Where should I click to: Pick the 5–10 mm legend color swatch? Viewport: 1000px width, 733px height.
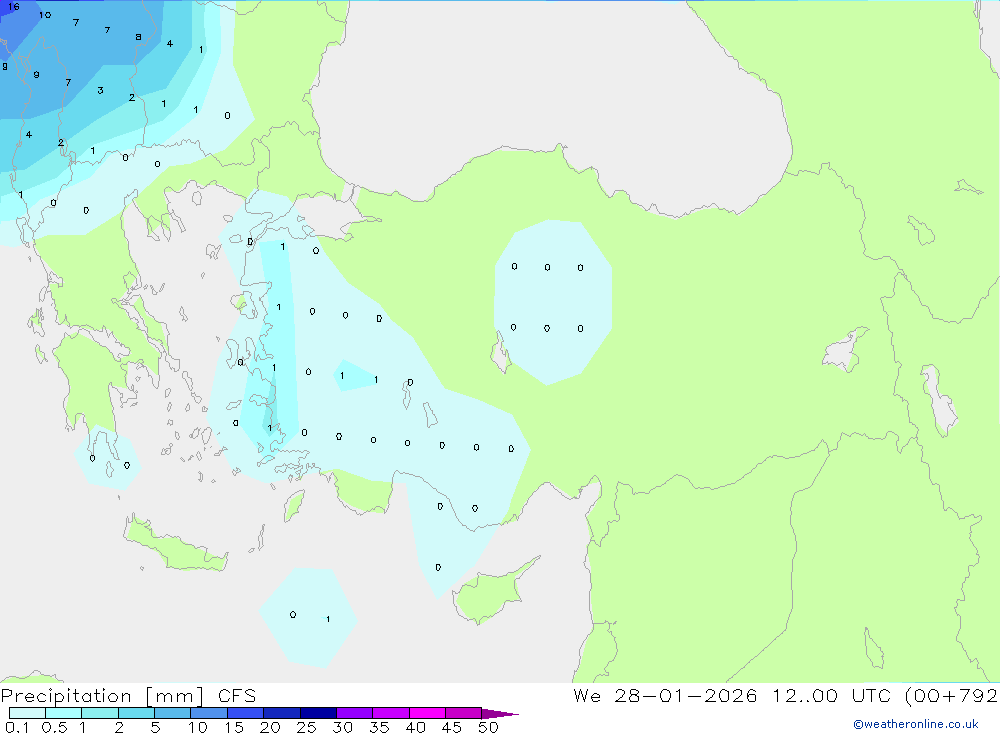(172, 713)
